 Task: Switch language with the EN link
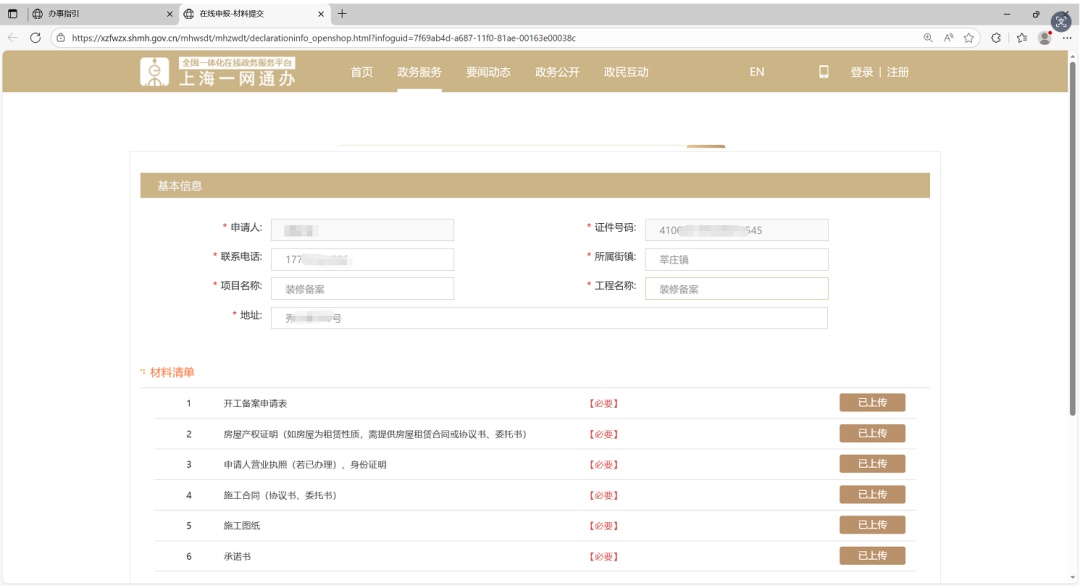click(x=757, y=72)
